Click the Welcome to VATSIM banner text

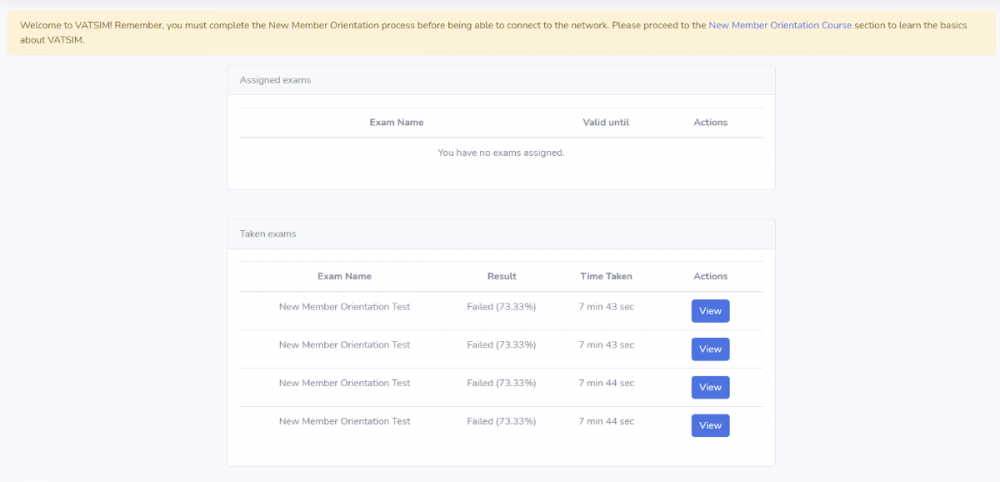coord(300,25)
